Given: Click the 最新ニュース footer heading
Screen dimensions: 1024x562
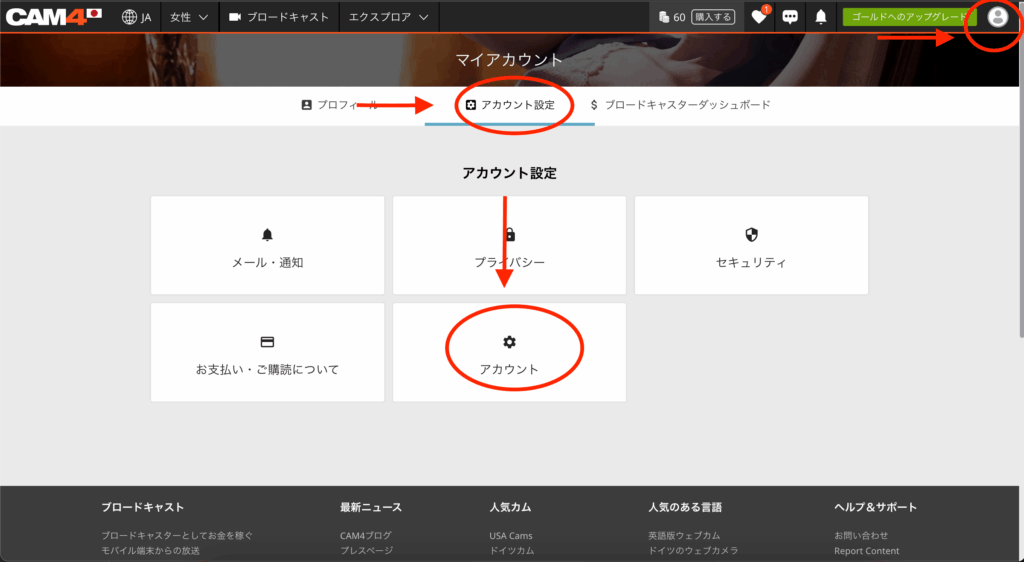Looking at the screenshot, I should (x=371, y=507).
